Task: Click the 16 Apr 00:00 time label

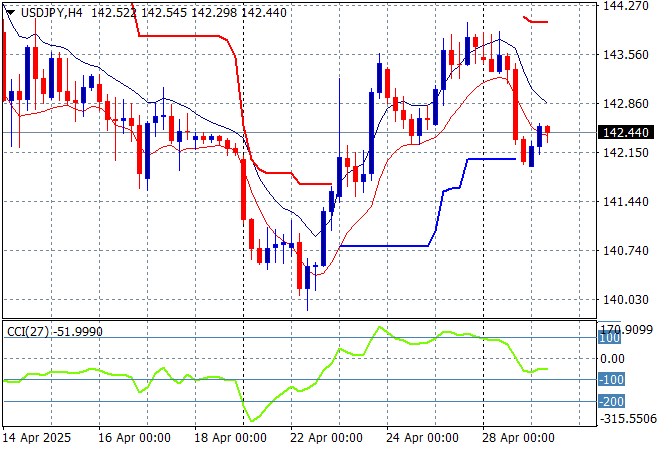Action: pos(134,438)
